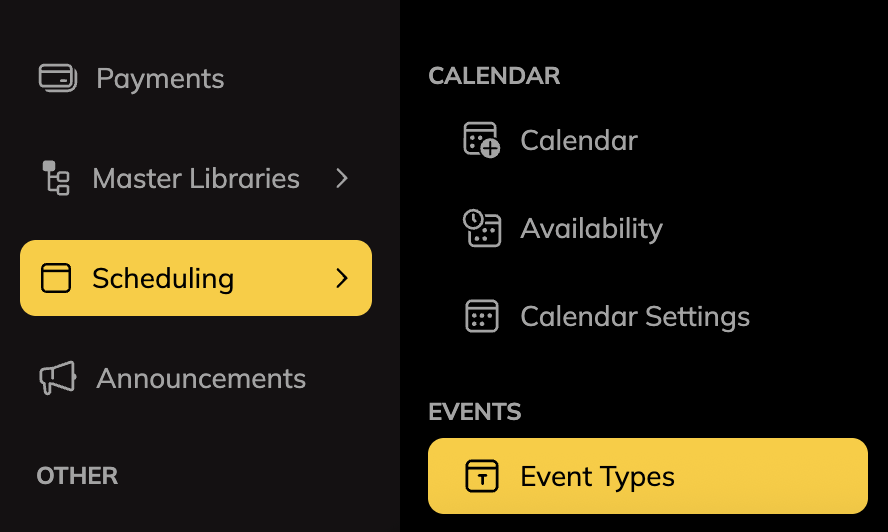Click the Master Libraries tree icon
888x532 pixels.
click(56, 178)
